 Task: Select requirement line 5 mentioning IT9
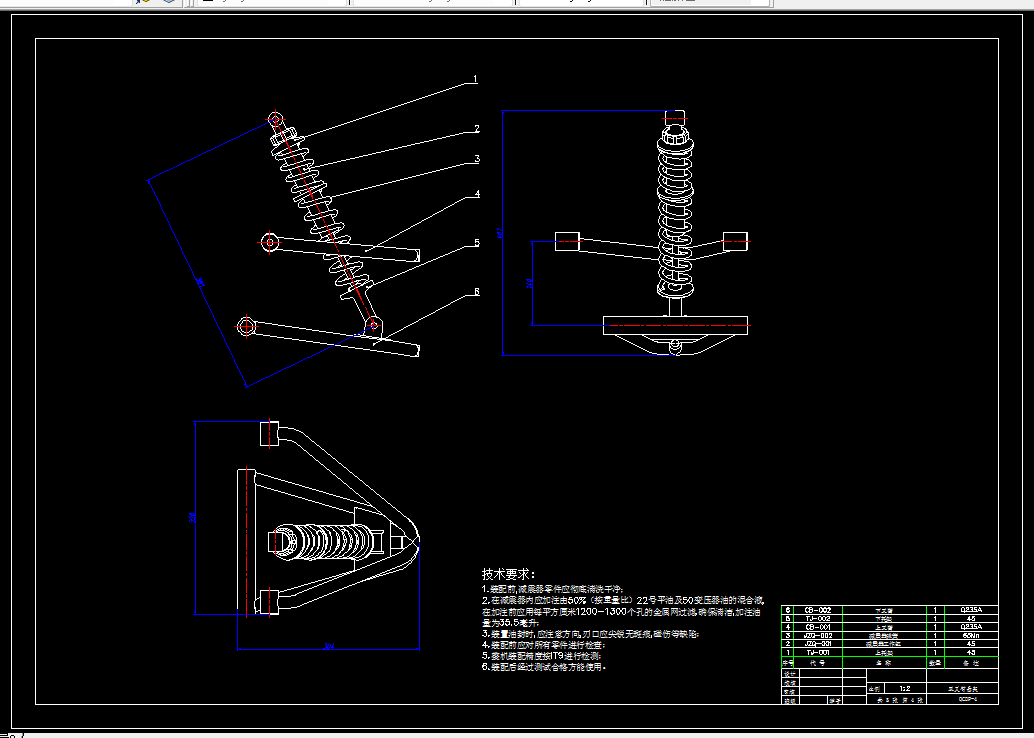tap(541, 656)
